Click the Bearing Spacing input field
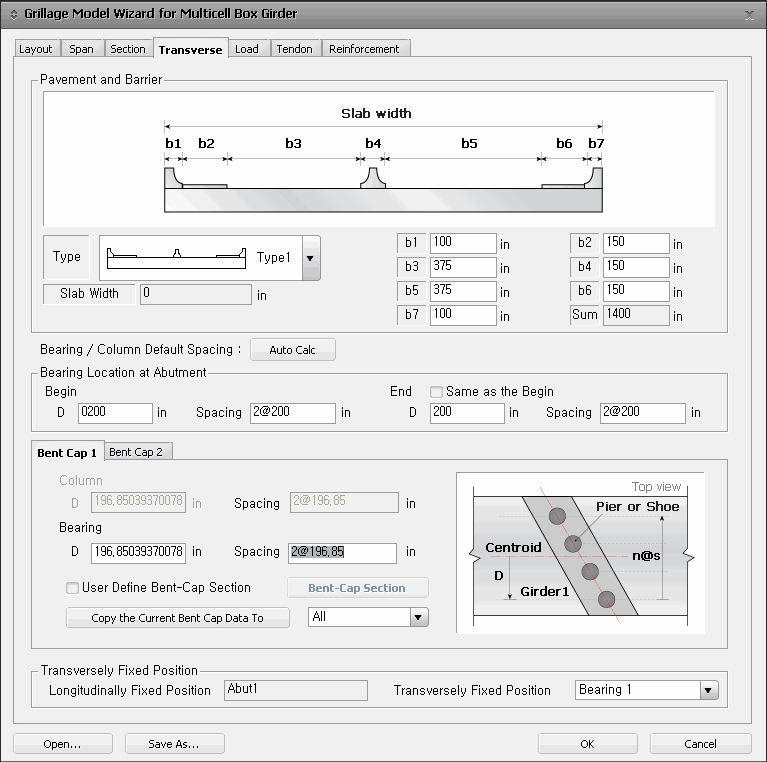Screen dimensions: 767x762 click(x=342, y=552)
